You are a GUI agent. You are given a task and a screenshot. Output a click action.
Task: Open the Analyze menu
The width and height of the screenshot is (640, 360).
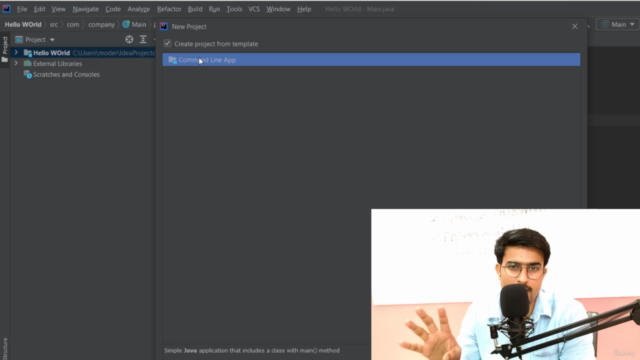(x=138, y=9)
